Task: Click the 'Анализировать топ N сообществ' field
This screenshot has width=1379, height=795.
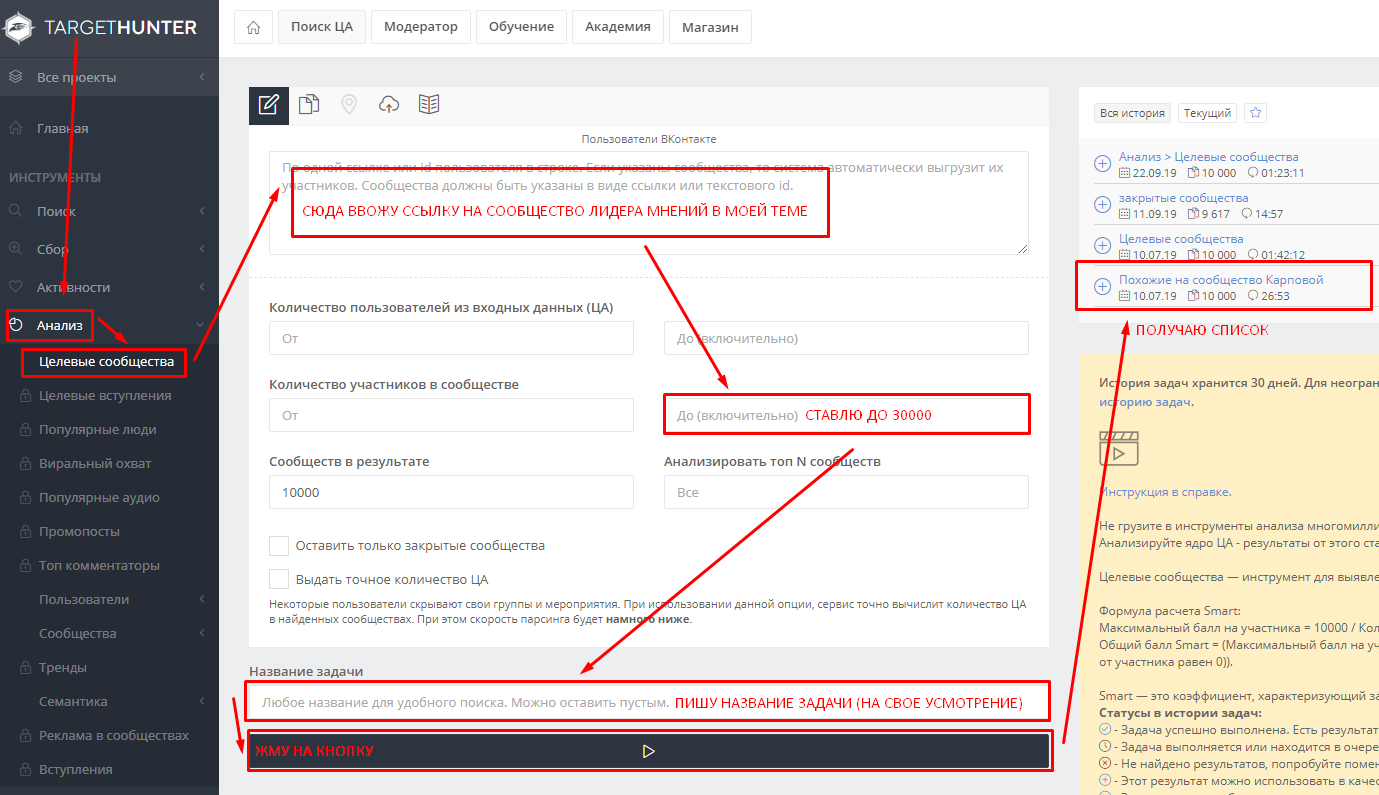Action: pyautogui.click(x=846, y=492)
